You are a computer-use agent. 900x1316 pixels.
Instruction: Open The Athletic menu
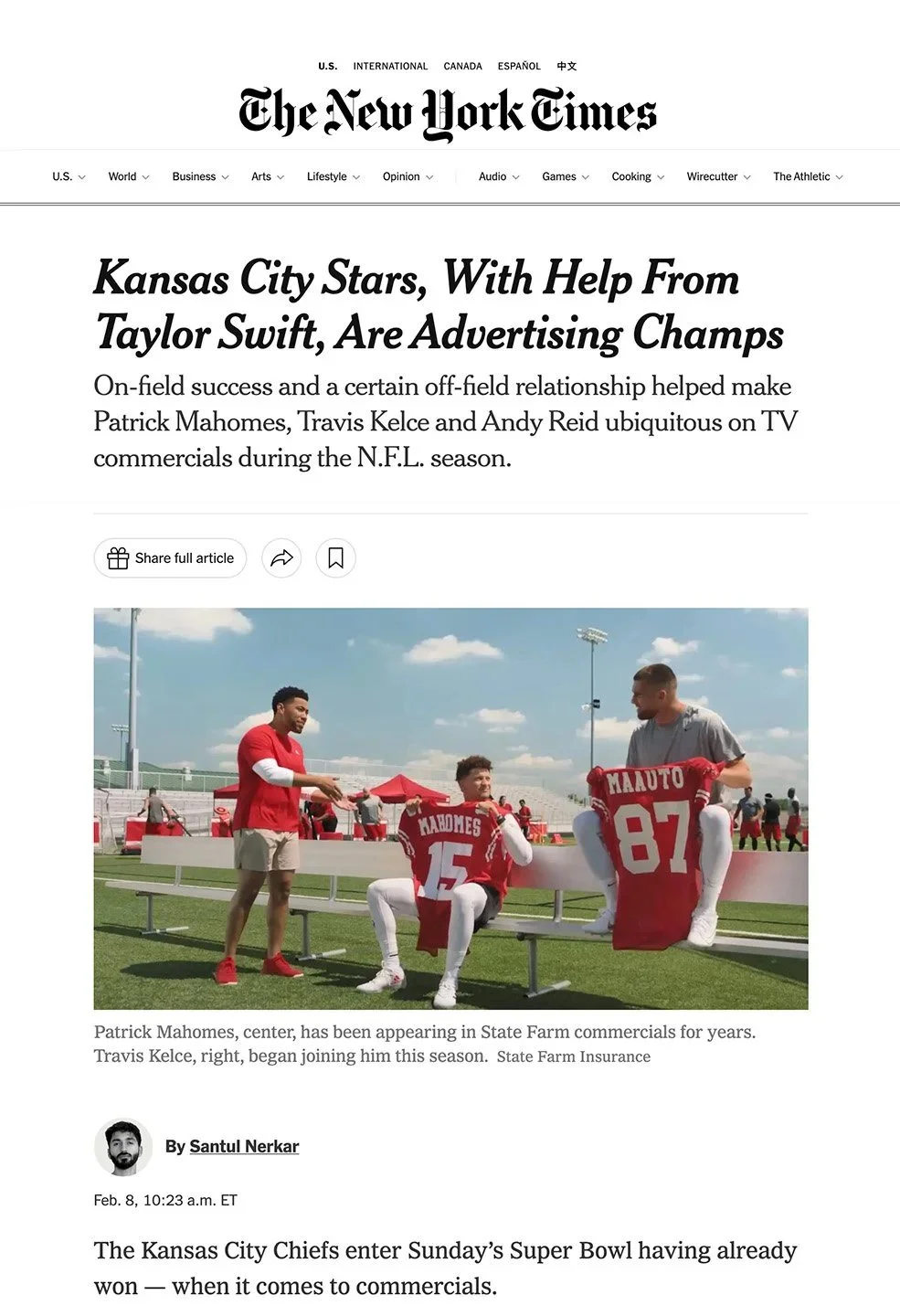[x=808, y=176]
